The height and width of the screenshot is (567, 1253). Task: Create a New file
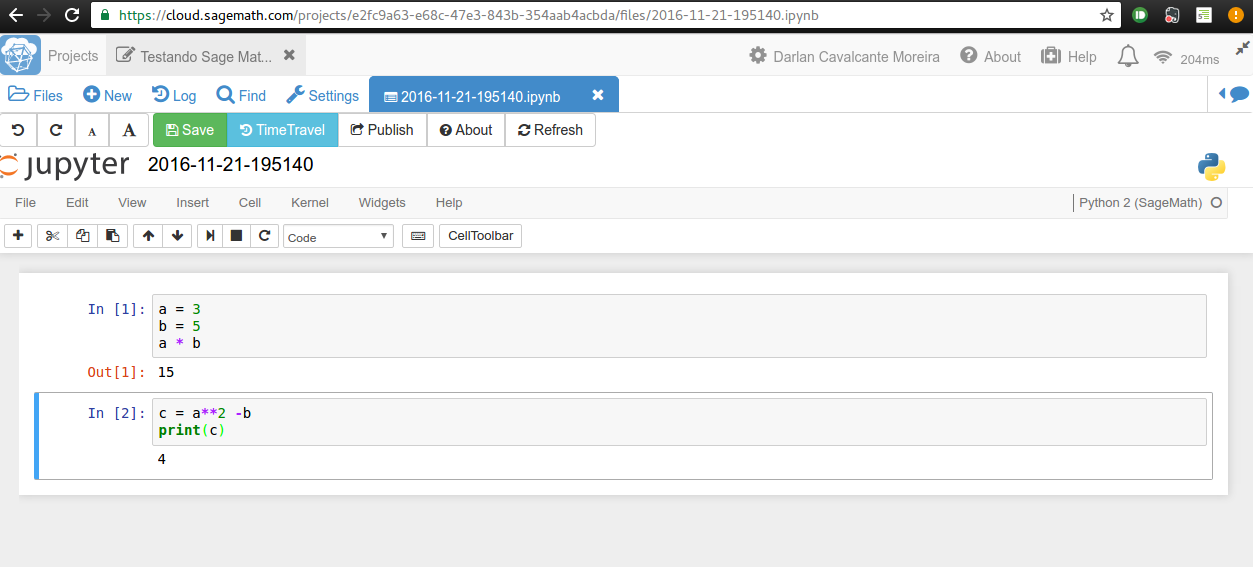point(107,96)
